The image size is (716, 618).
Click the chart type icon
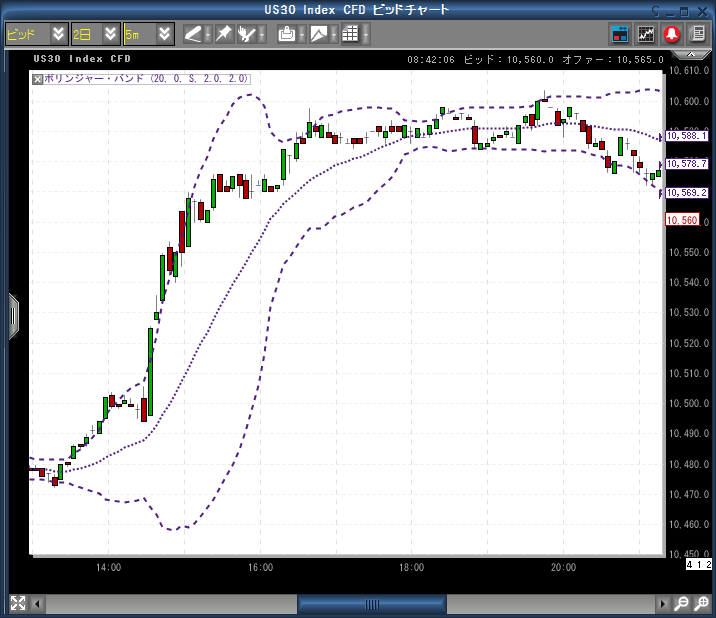(x=318, y=33)
